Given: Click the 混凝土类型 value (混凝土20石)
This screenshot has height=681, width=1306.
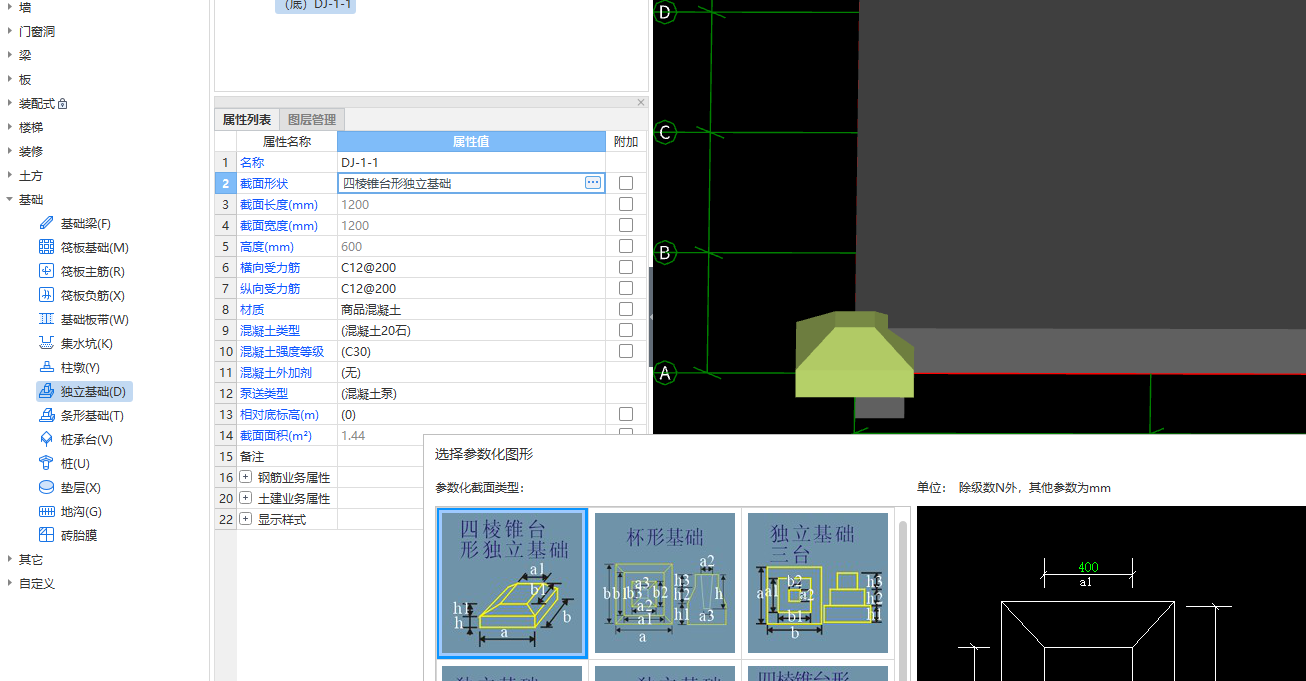Looking at the screenshot, I should [x=471, y=330].
